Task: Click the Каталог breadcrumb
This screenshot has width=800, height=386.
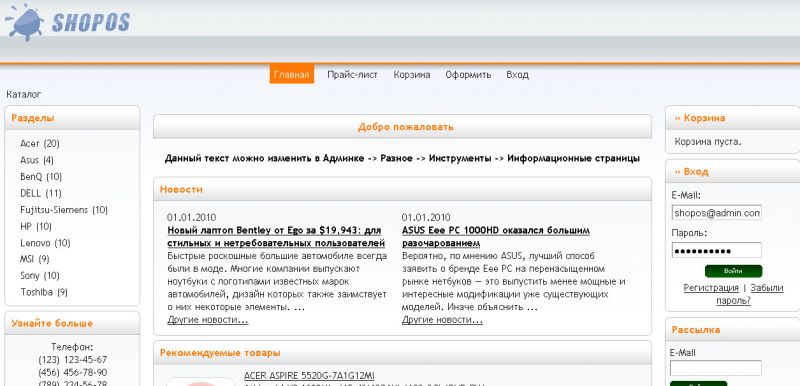Action: 23,94
